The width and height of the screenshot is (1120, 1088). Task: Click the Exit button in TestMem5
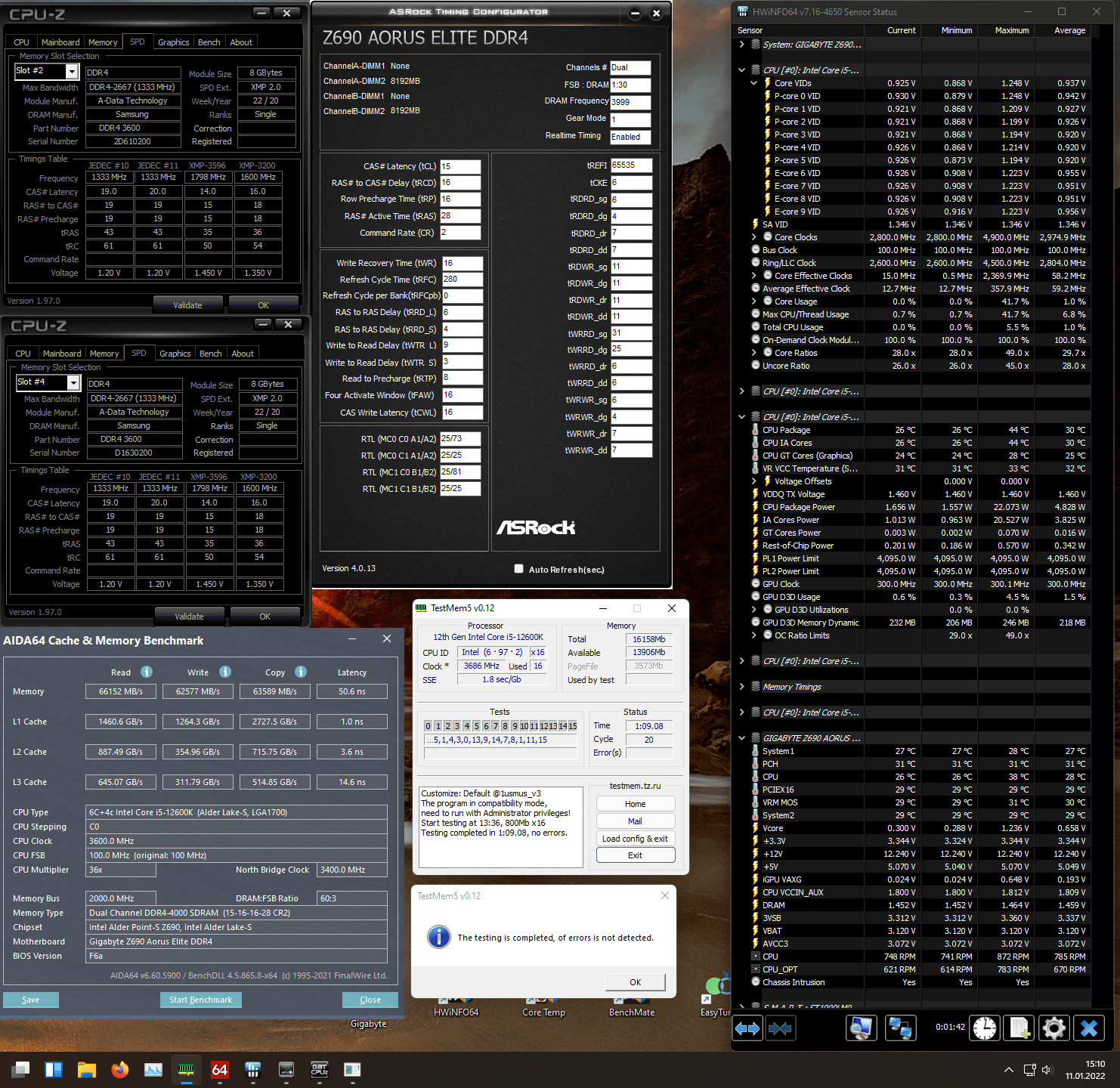(x=635, y=855)
